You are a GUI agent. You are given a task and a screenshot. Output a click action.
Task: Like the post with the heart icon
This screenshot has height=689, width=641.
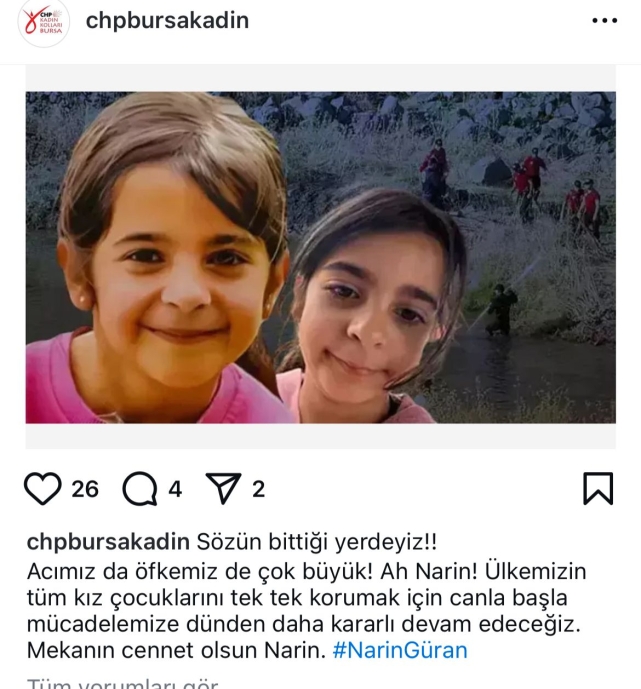click(42, 488)
